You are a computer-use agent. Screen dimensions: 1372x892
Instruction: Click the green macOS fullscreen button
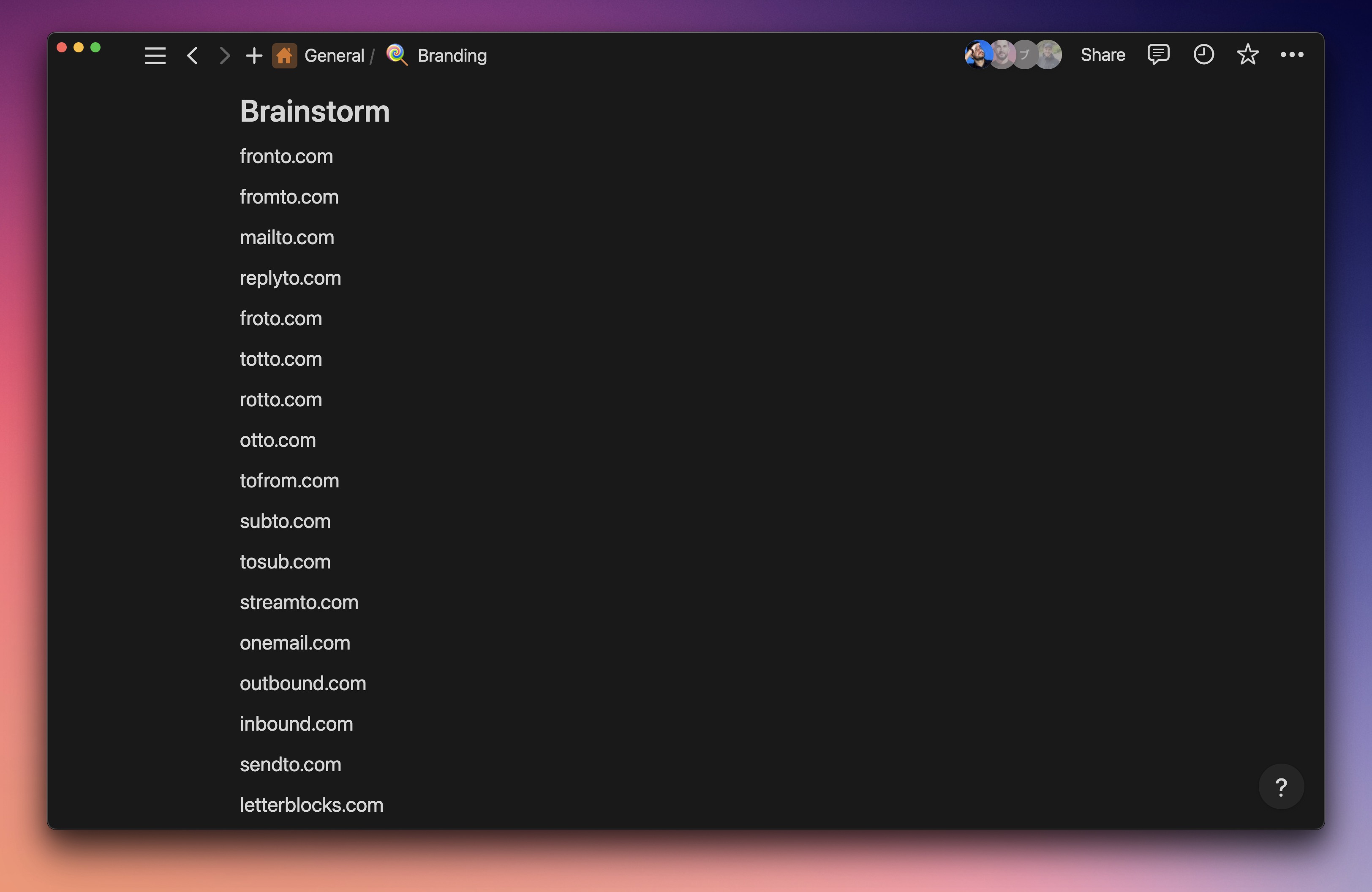click(x=96, y=47)
